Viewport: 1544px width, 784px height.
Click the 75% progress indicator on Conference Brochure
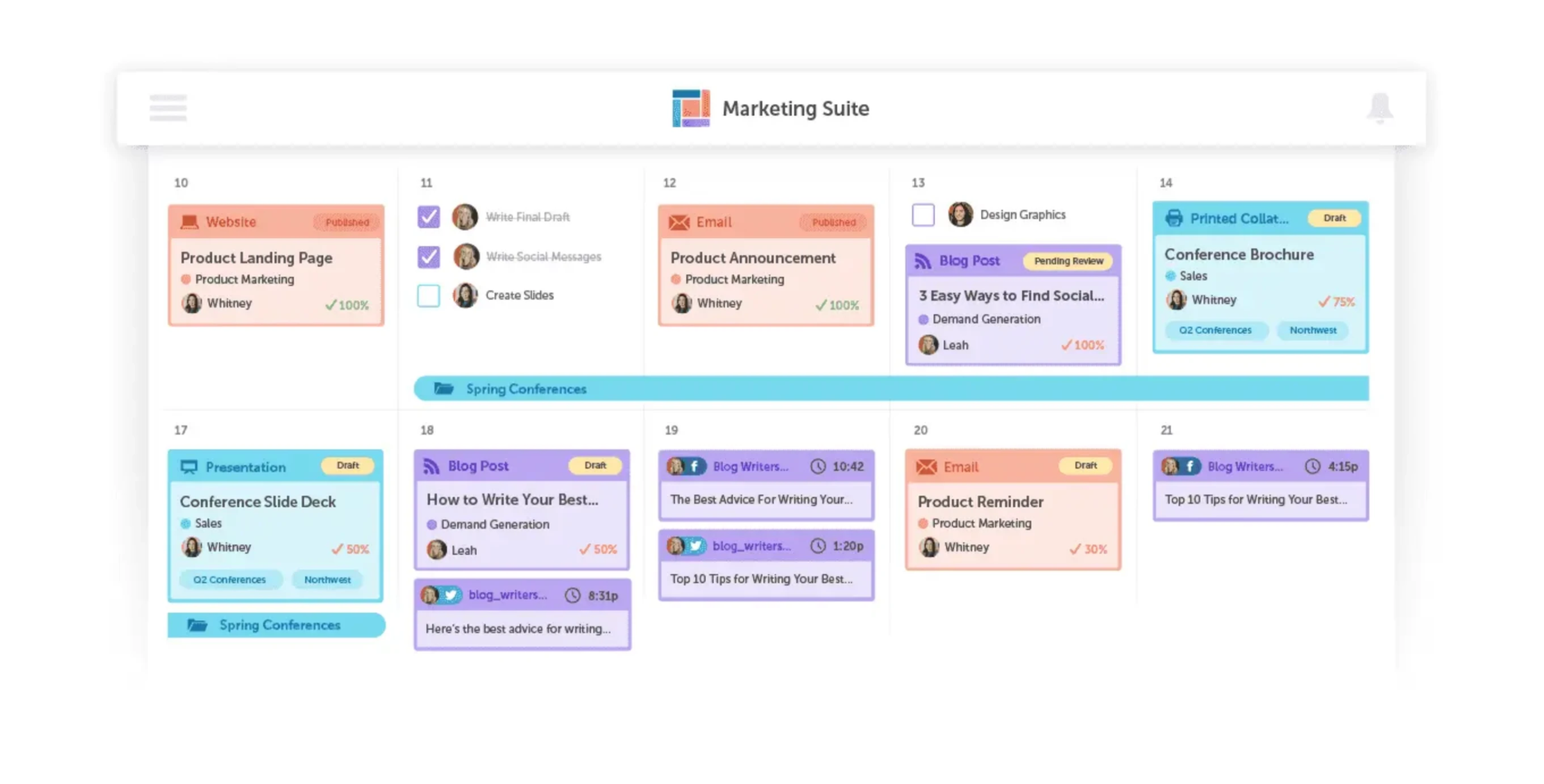pyautogui.click(x=1337, y=301)
